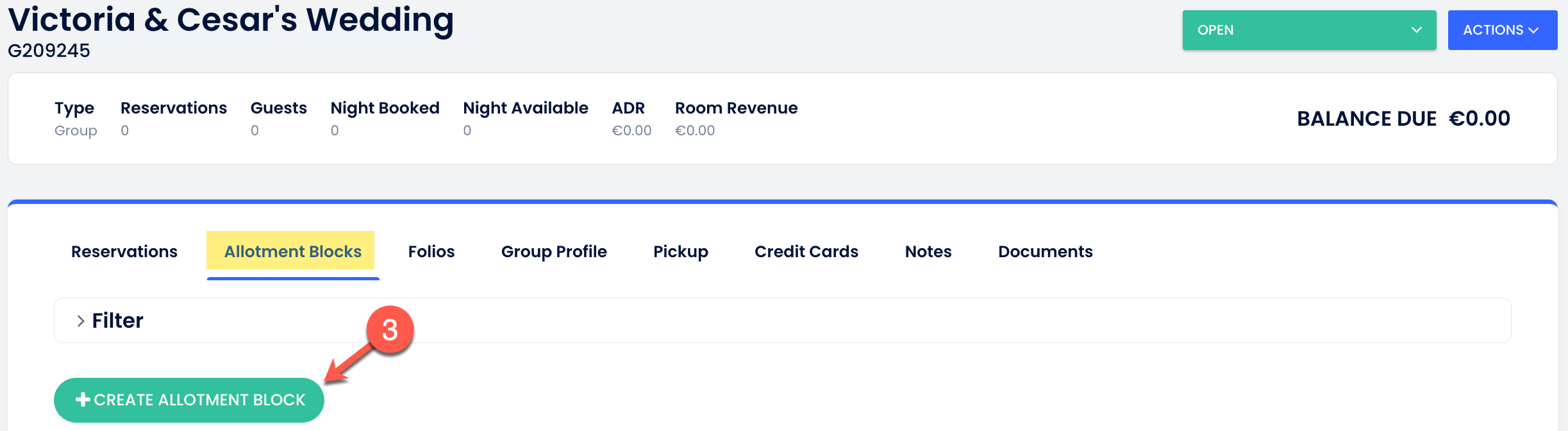The image size is (1568, 431).
Task: Click the Victoria & Cesar's Wedding title
Action: point(231,19)
